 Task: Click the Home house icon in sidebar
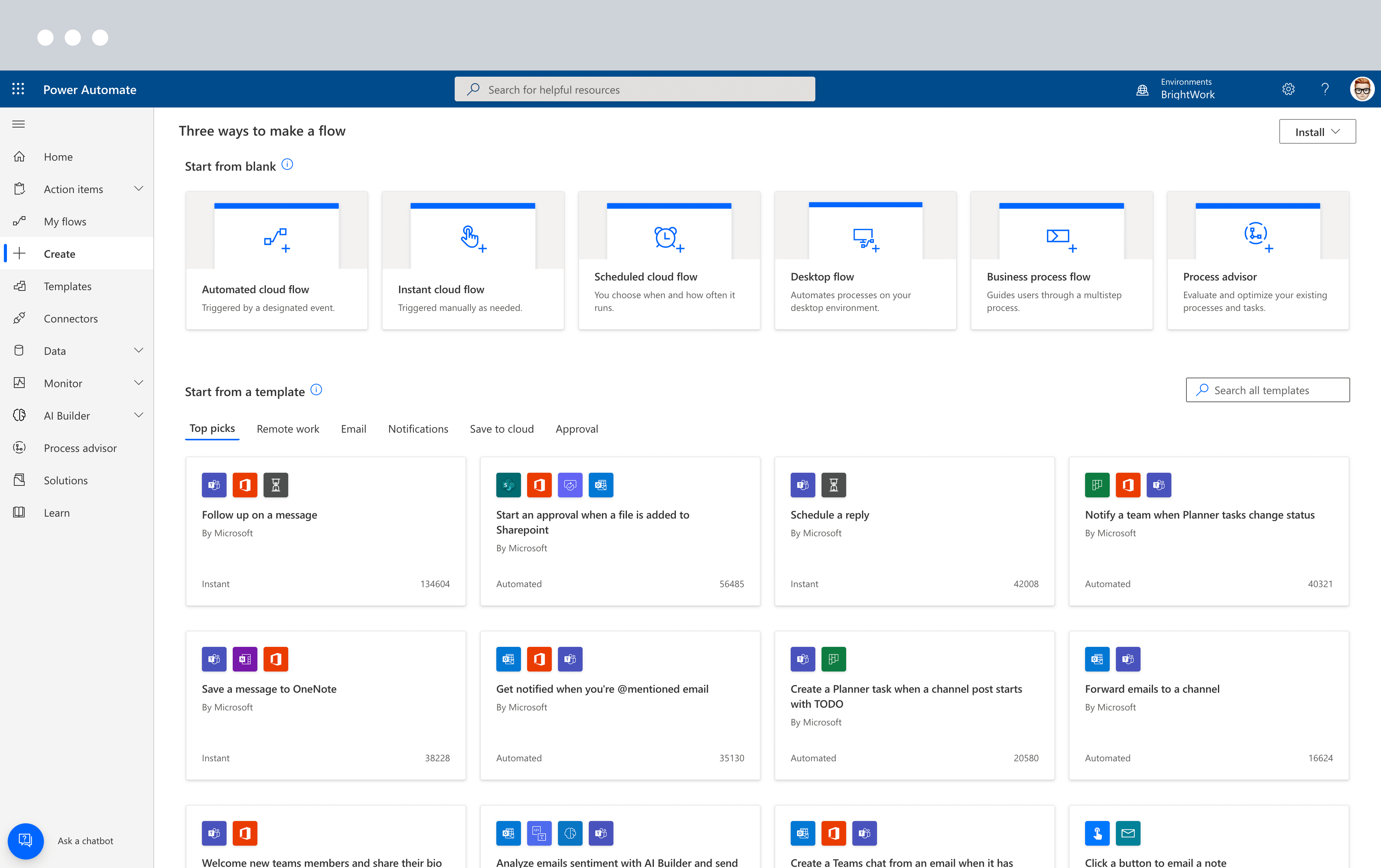tap(20, 156)
